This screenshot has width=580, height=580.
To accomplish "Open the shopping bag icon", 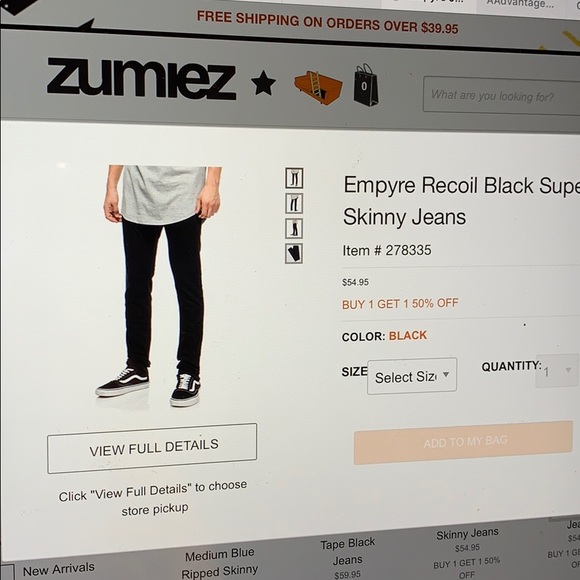I will point(366,85).
